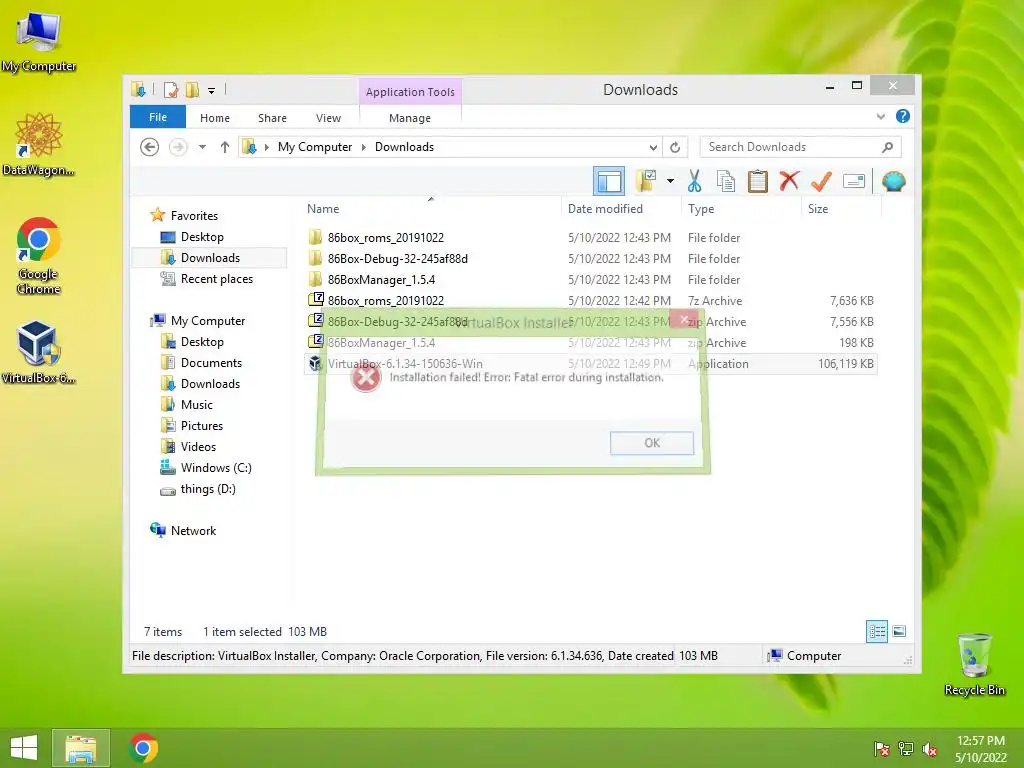The image size is (1024, 768).
Task: Switch to Details view icon in status bar
Action: pos(876,631)
